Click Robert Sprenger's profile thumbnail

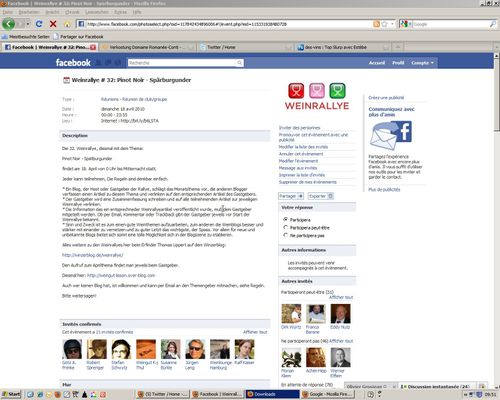pos(97,349)
